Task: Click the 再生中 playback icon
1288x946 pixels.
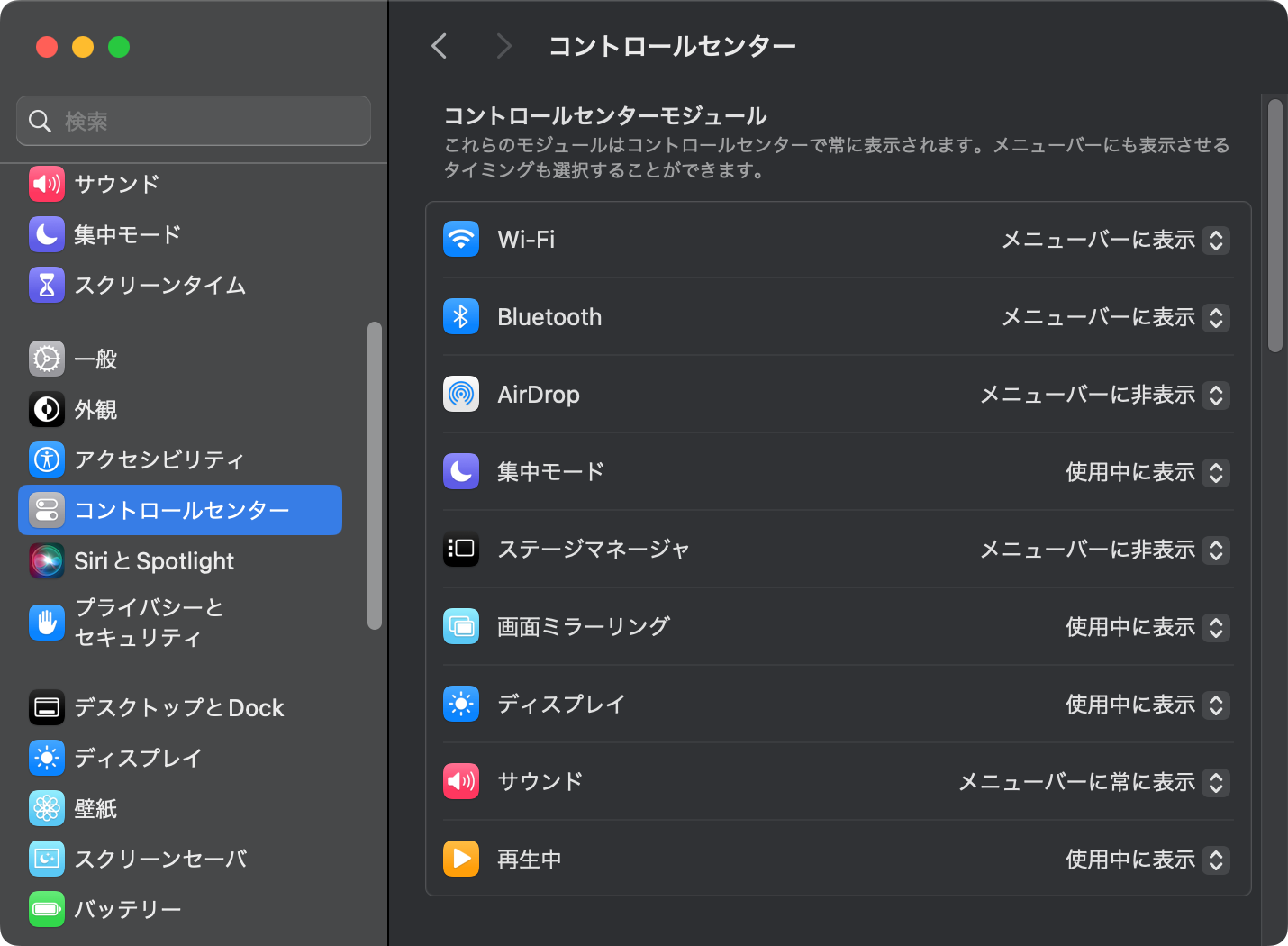Action: coord(461,859)
